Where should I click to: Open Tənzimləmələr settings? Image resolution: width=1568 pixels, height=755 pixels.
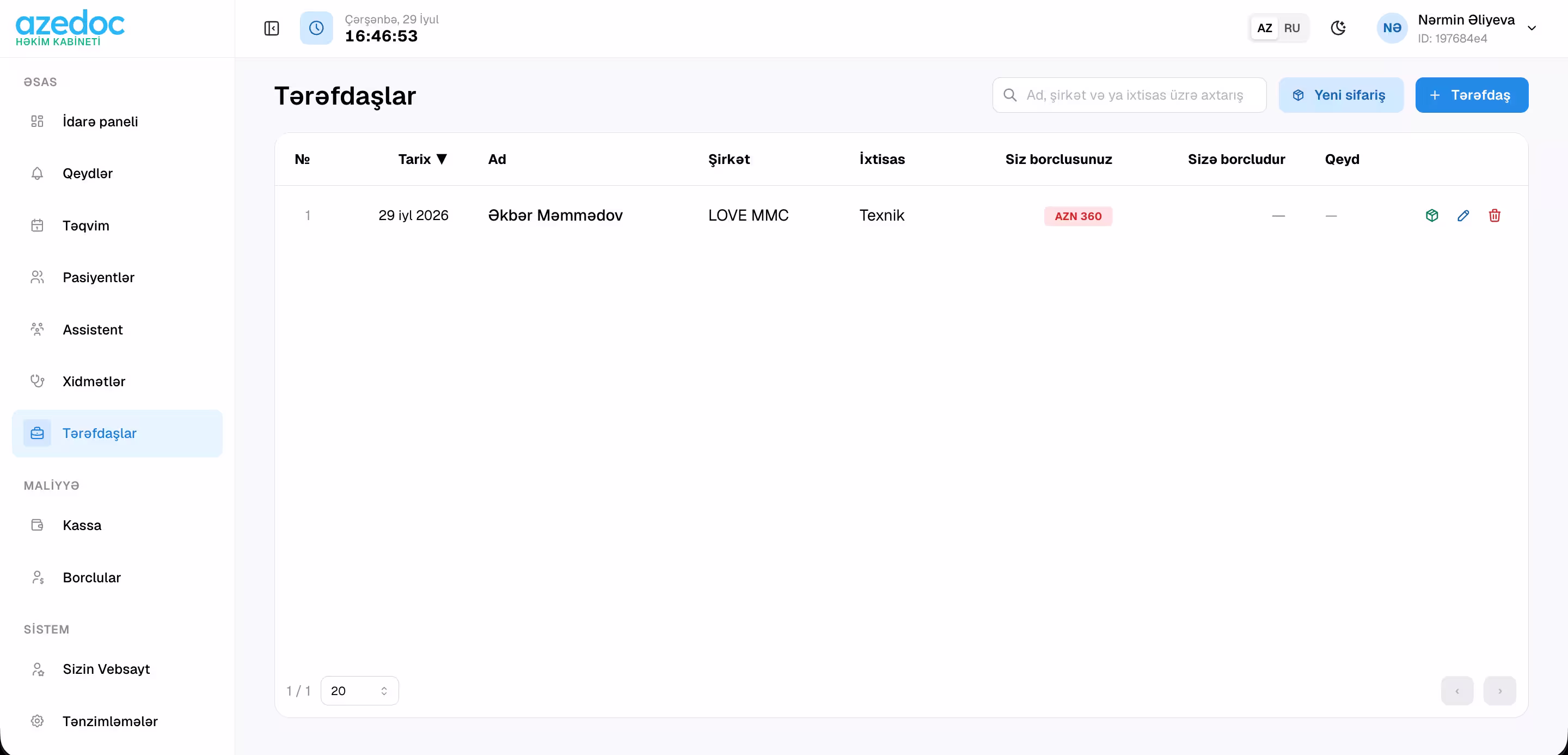click(x=118, y=721)
